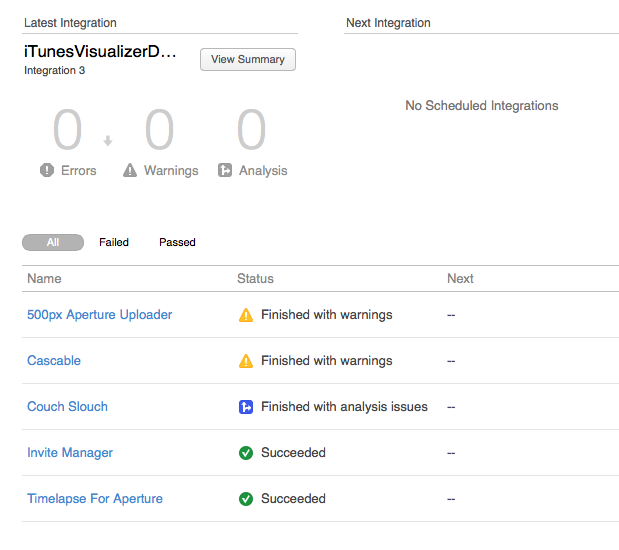Show only Failed integrations
Image resolution: width=619 pixels, height=550 pixels.
[x=114, y=242]
